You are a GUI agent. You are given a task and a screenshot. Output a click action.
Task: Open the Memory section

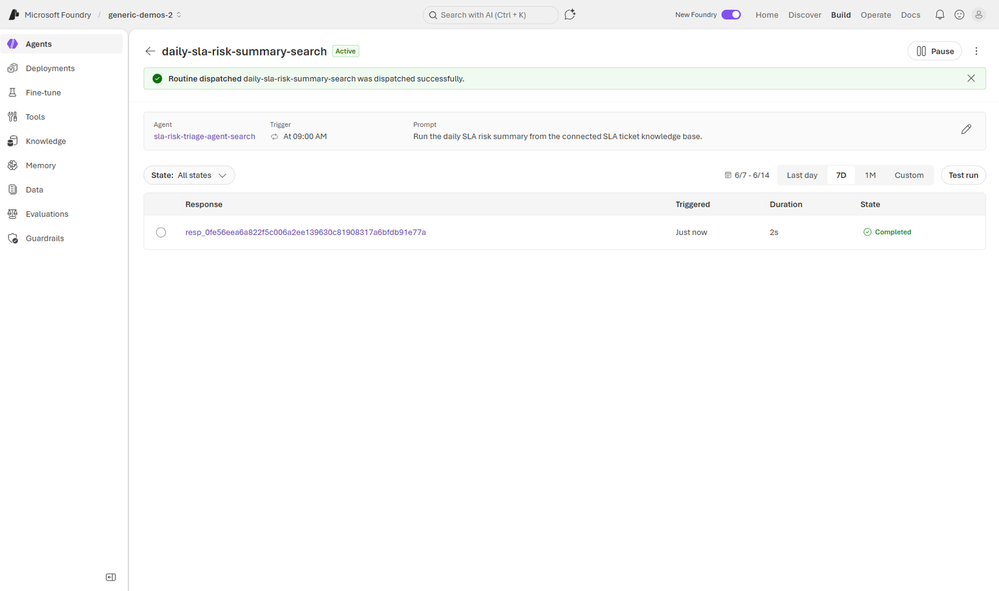coord(62,165)
